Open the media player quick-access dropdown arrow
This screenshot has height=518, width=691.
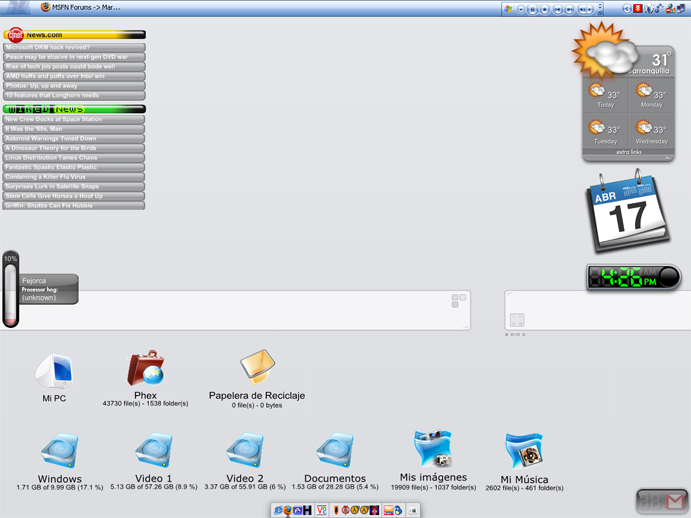[x=521, y=9]
